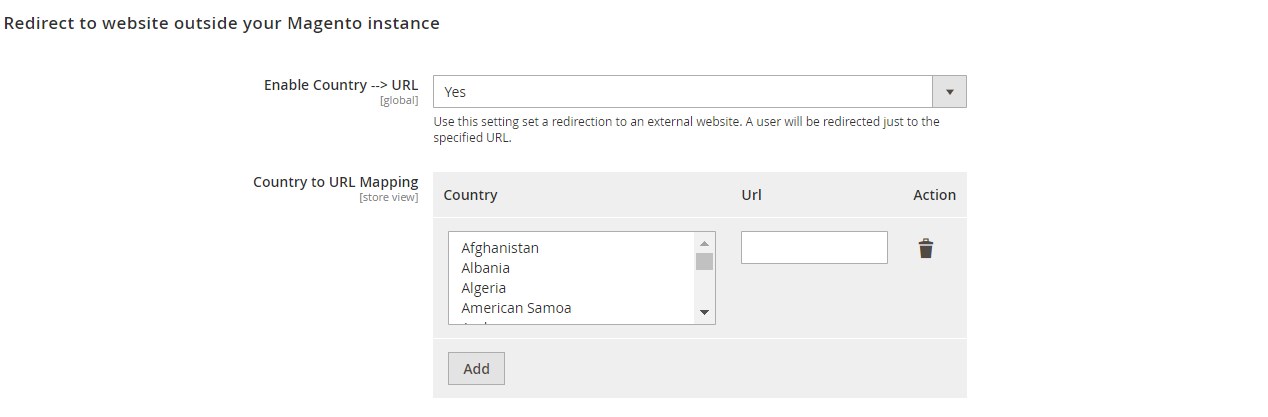Delete the mapping row with trash icon
Screen dimensions: 1268x417
tap(926, 248)
